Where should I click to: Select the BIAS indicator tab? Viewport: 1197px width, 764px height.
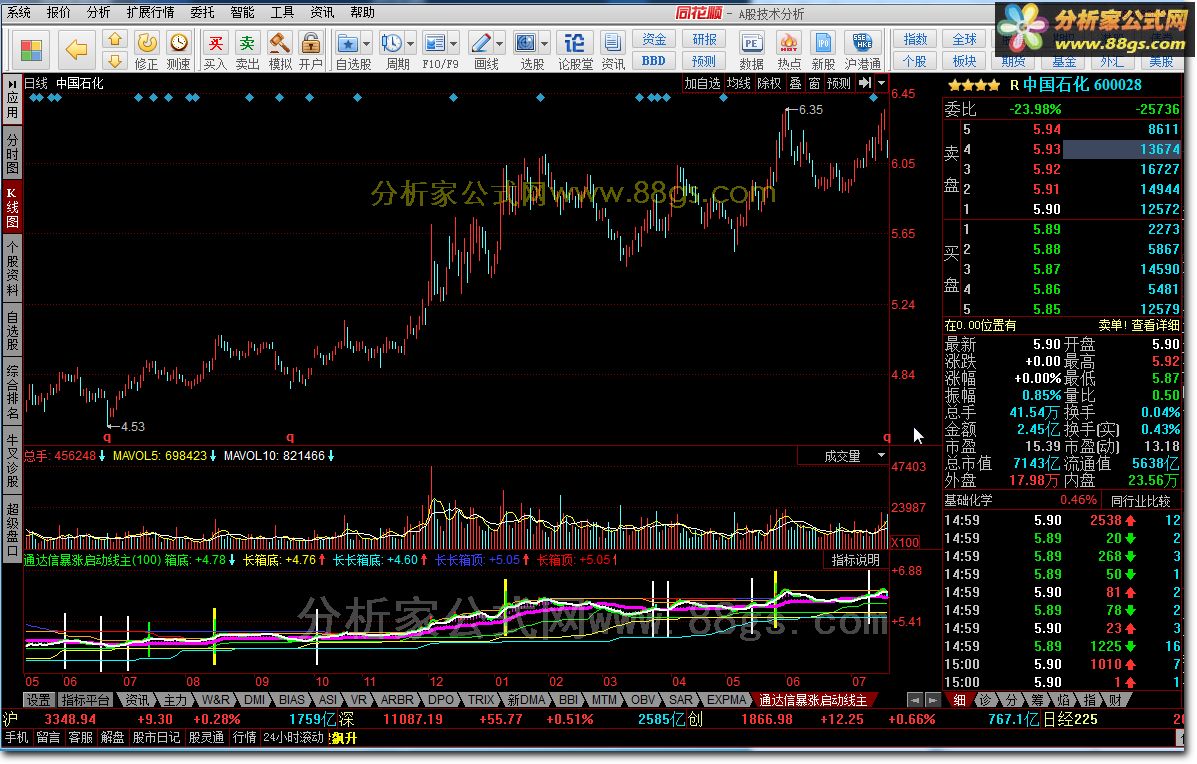point(292,699)
